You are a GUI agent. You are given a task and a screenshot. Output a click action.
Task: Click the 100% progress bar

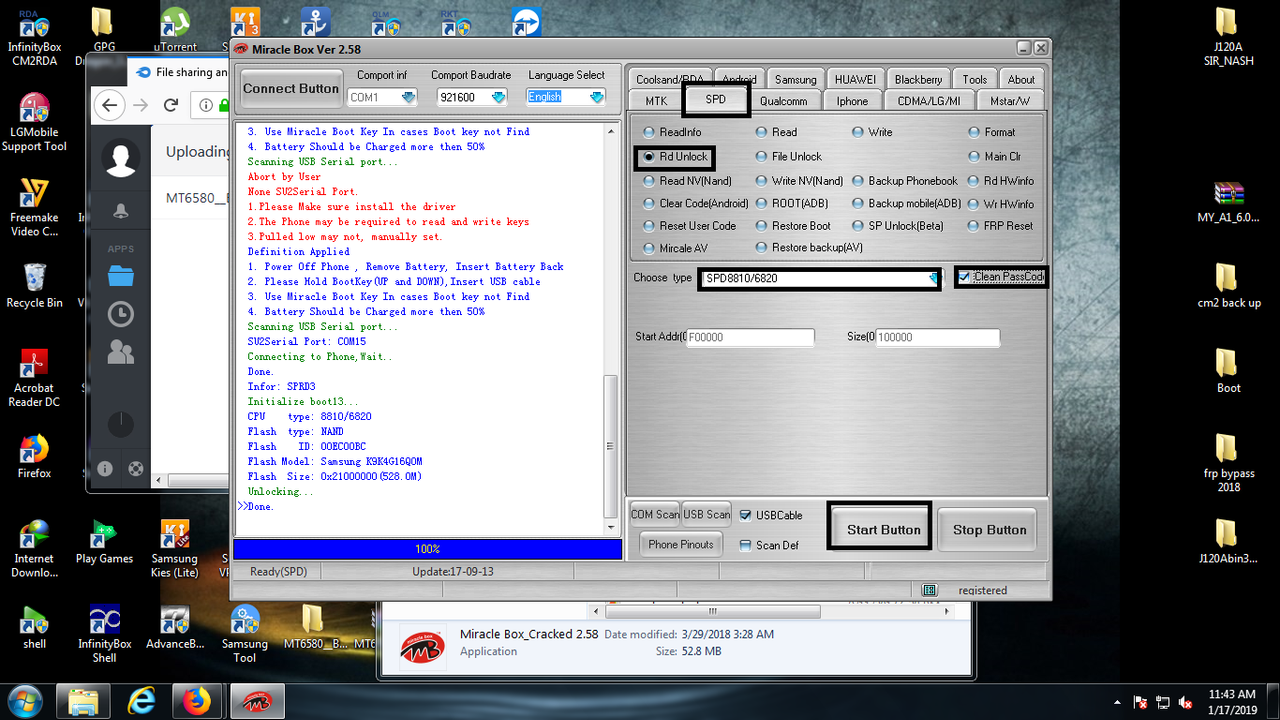427,549
